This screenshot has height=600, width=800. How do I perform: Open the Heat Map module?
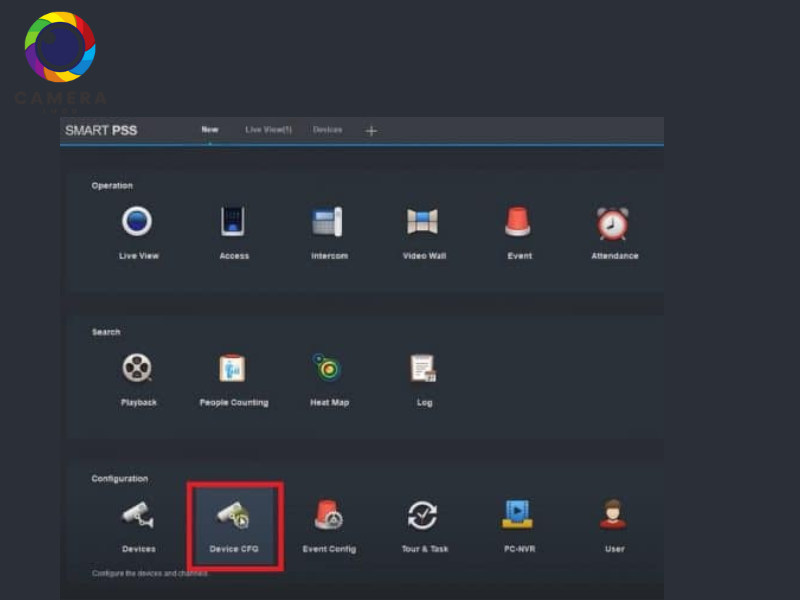(x=328, y=370)
